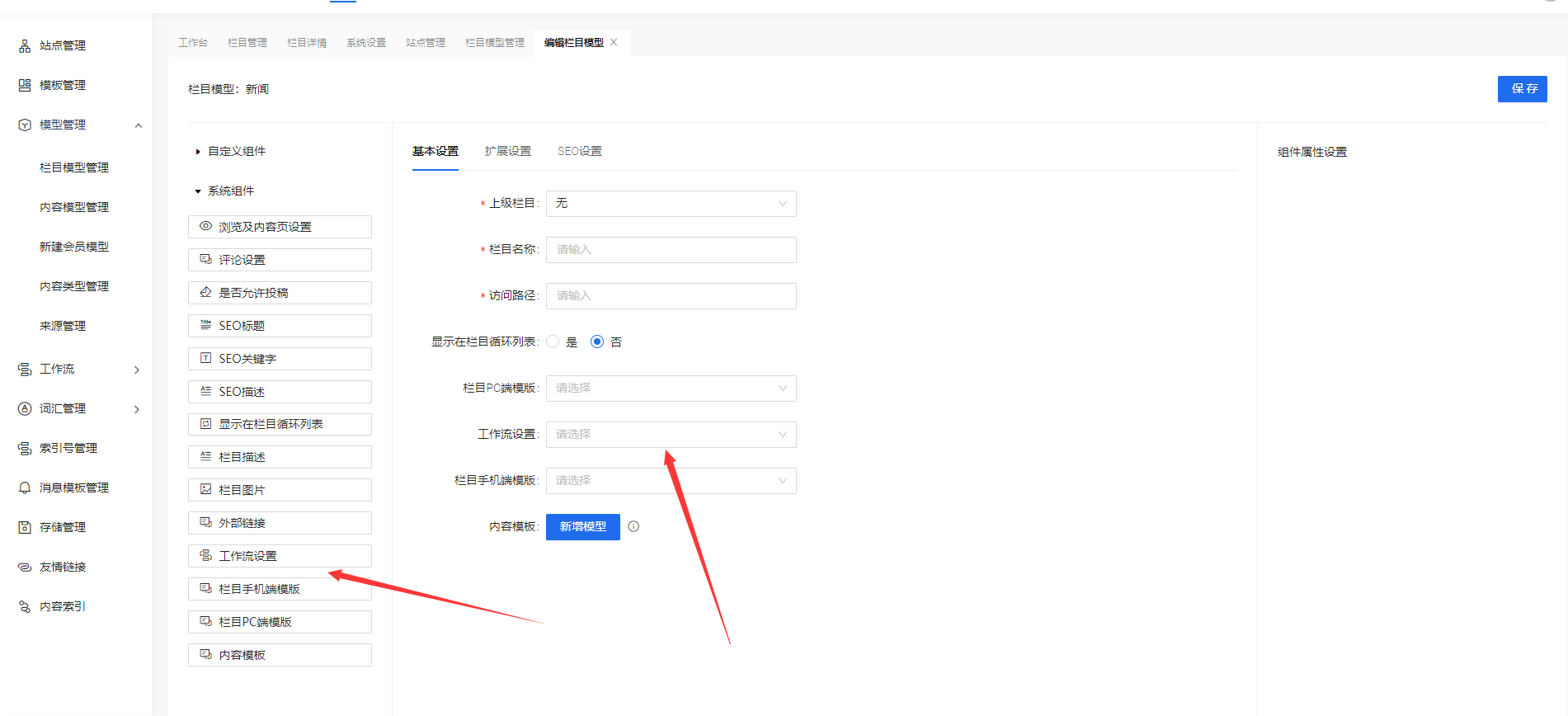Open the 栏目PC端模版 select dropdown
Image resolution: width=1568 pixels, height=716 pixels.
click(671, 389)
